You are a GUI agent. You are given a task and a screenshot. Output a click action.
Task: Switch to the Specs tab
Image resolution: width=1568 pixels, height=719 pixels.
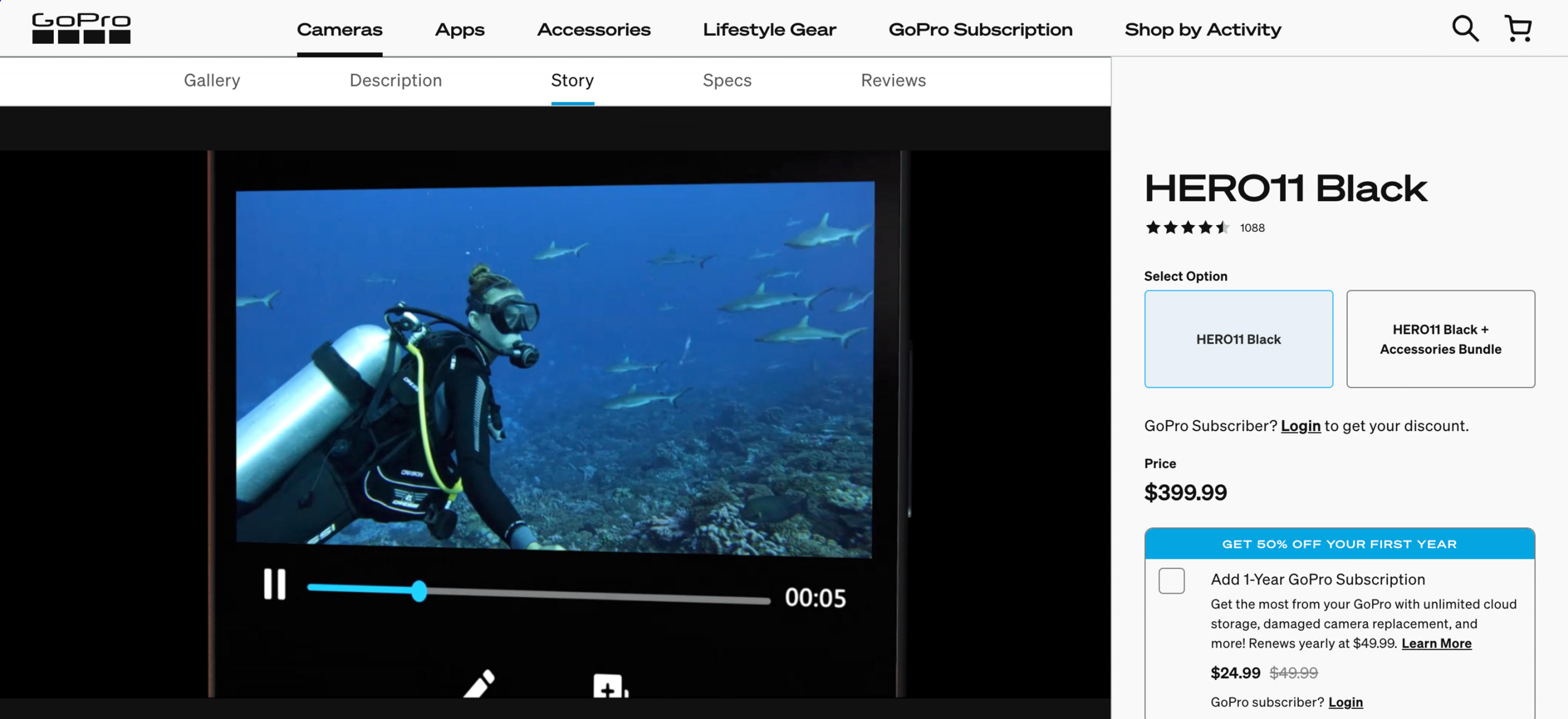point(727,80)
